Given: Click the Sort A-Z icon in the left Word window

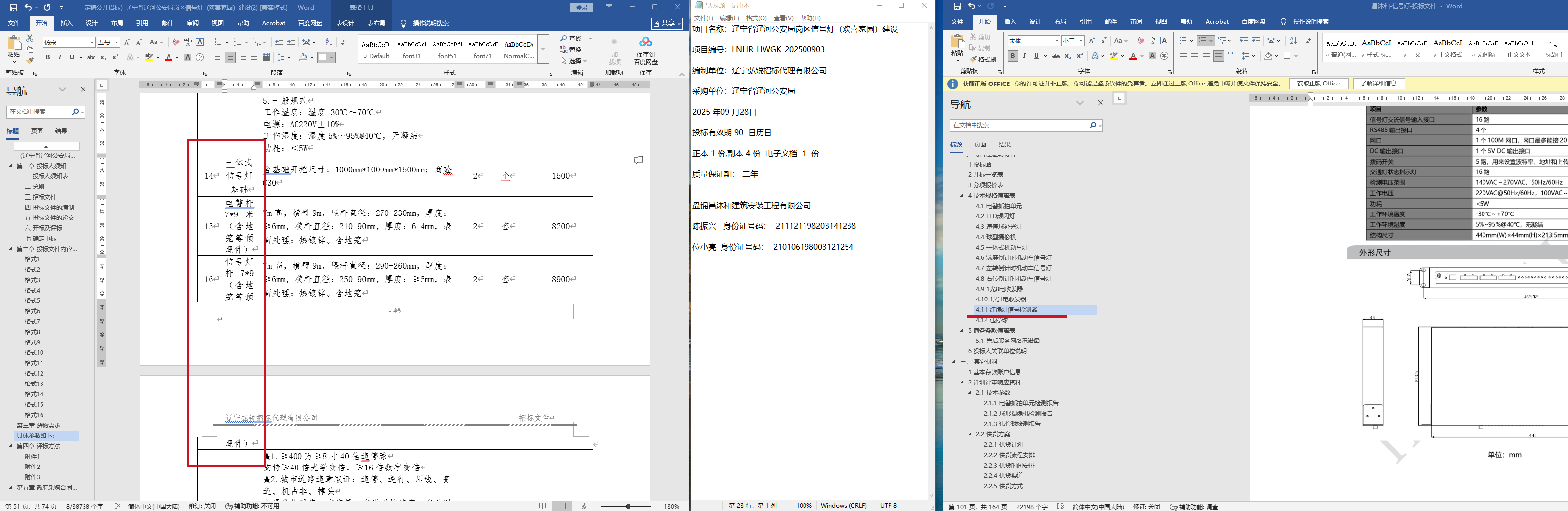Looking at the screenshot, I should tap(329, 42).
